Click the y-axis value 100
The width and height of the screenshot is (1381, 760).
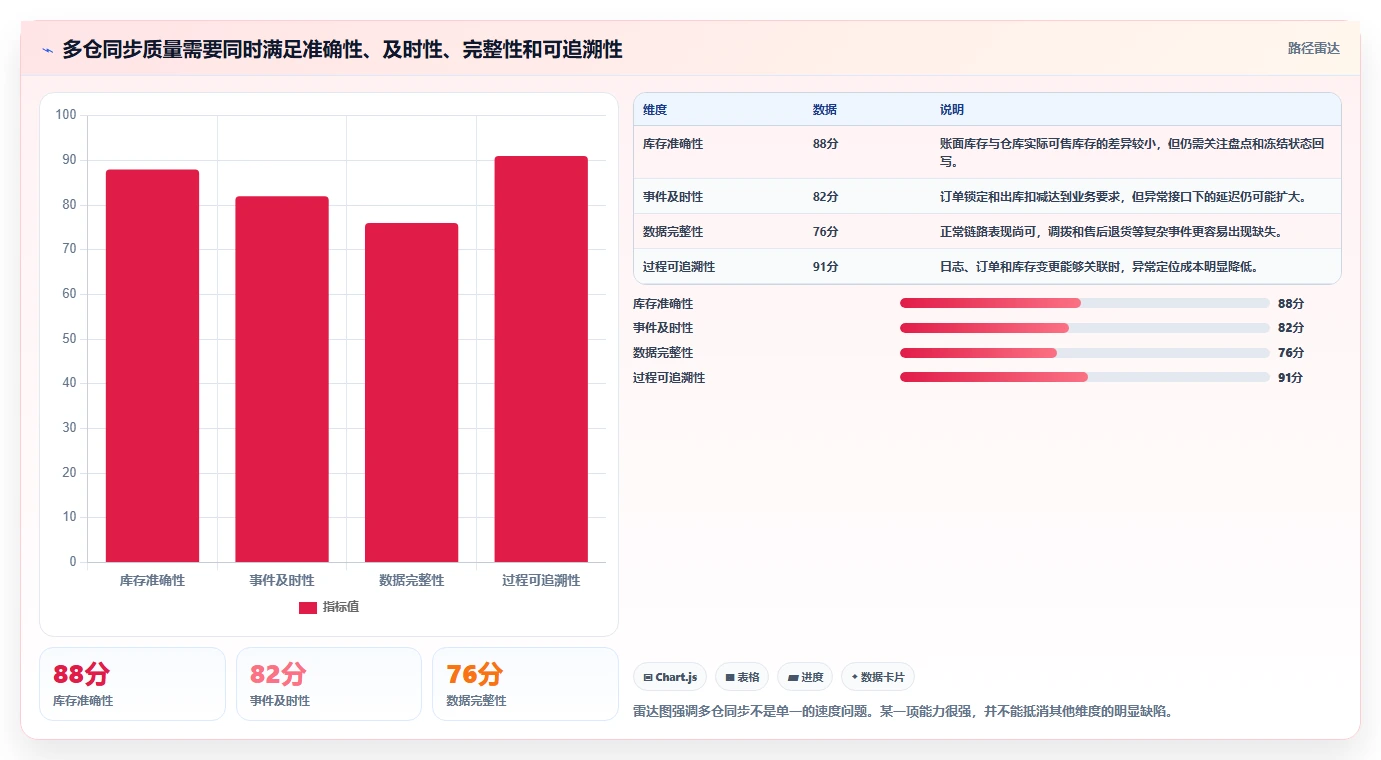click(x=66, y=115)
